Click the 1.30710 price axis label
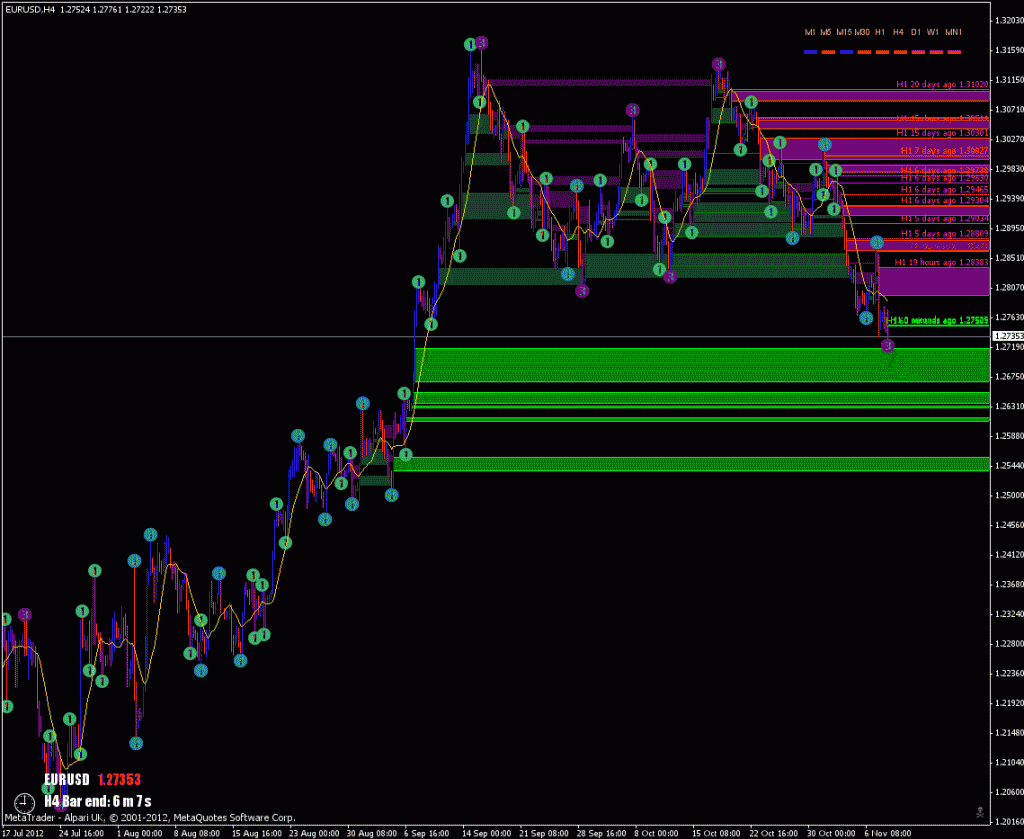Image resolution: width=1024 pixels, height=839 pixels. tap(1008, 109)
